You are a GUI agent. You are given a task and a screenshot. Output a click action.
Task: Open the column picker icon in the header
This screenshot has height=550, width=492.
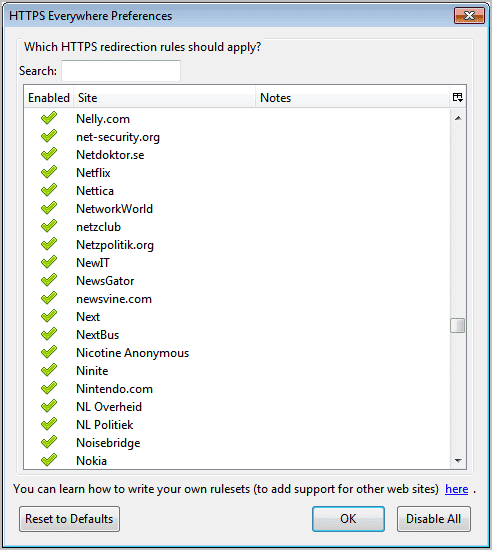point(458,98)
